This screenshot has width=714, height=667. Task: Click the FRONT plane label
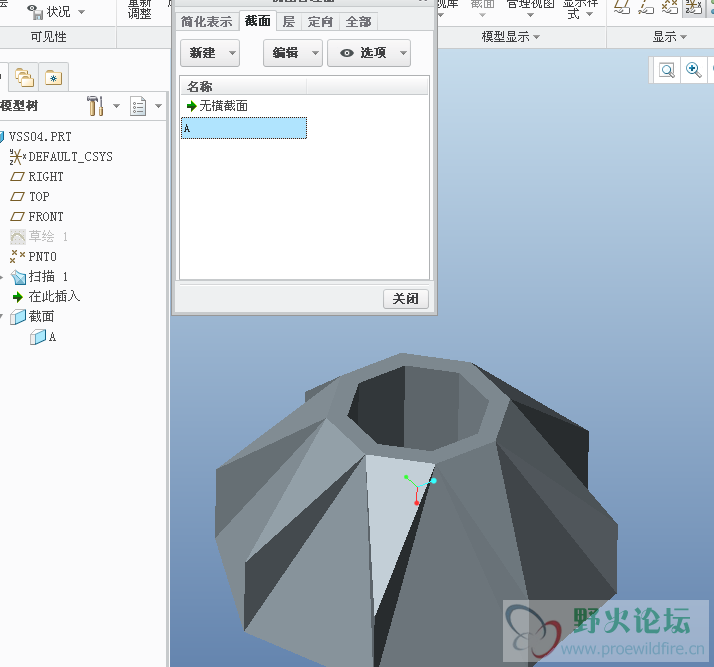[x=46, y=217]
